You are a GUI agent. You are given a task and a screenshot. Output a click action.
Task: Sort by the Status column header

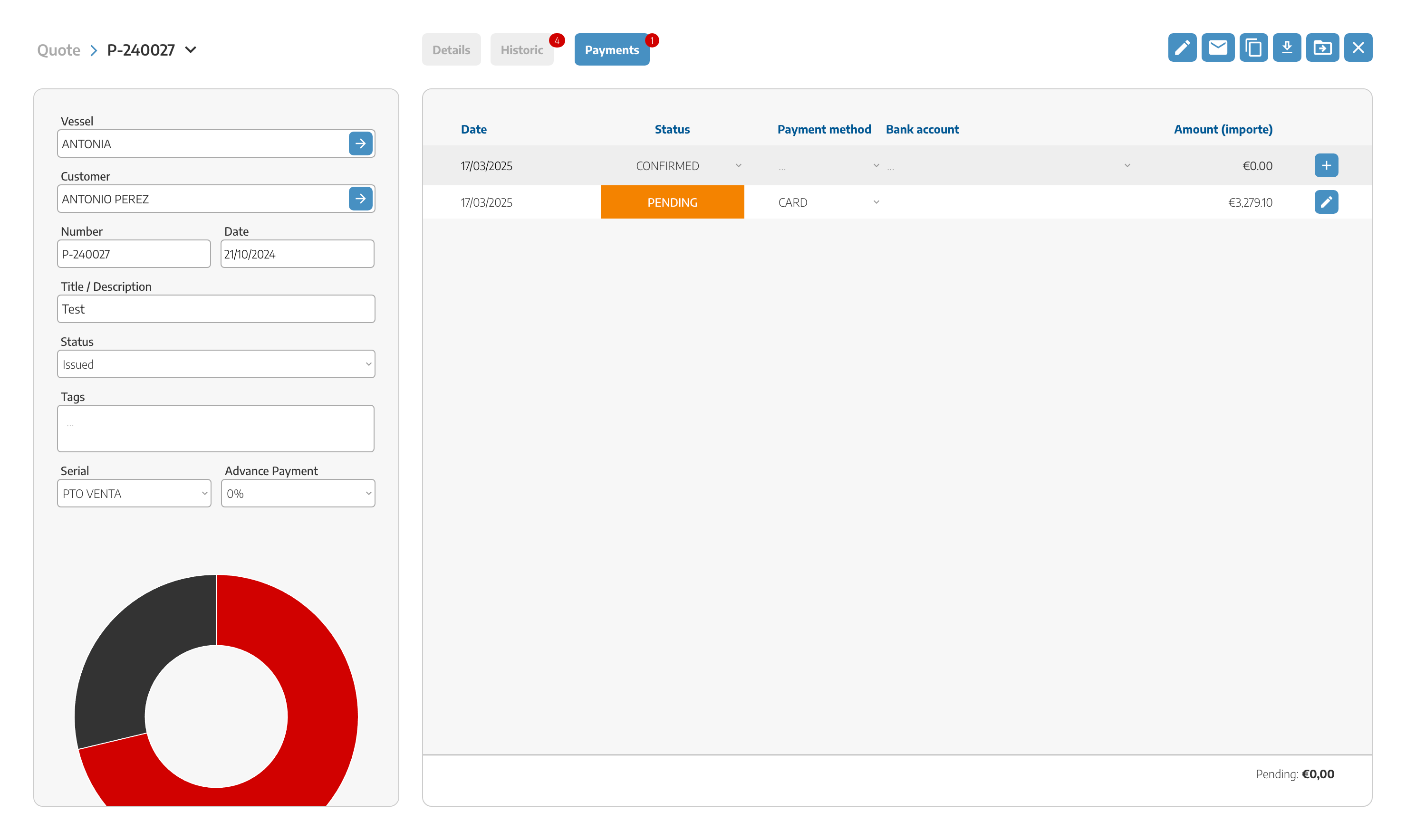672,129
